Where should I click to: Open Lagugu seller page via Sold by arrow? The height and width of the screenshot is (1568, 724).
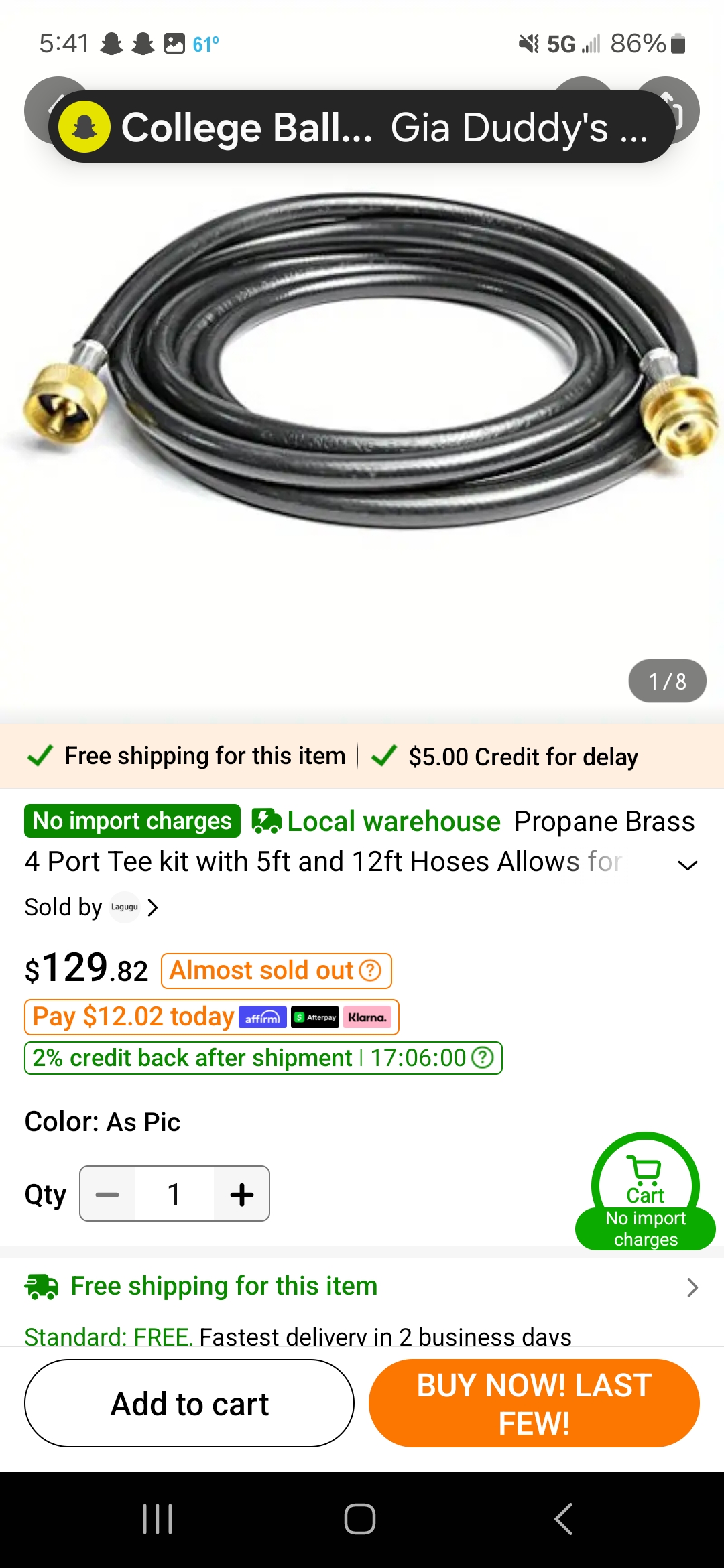153,907
